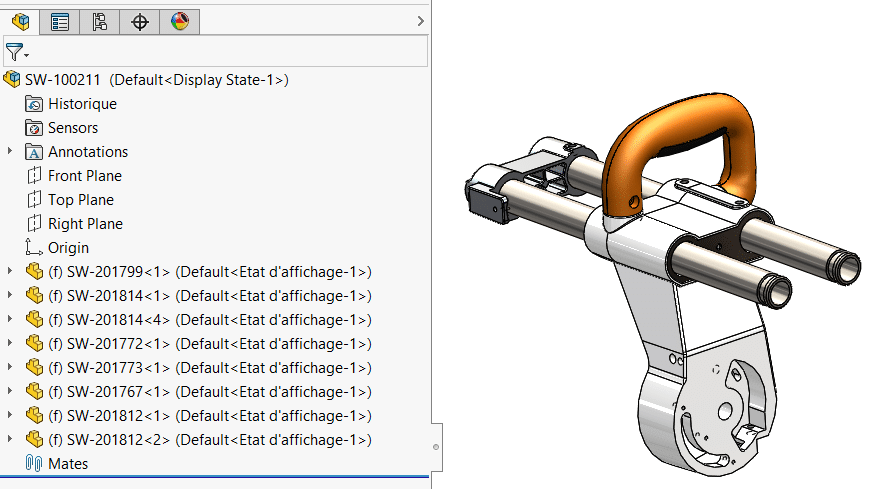Click the panel splitter handle at the tree edge
Viewport: 873px width, 489px height.
tap(436, 447)
